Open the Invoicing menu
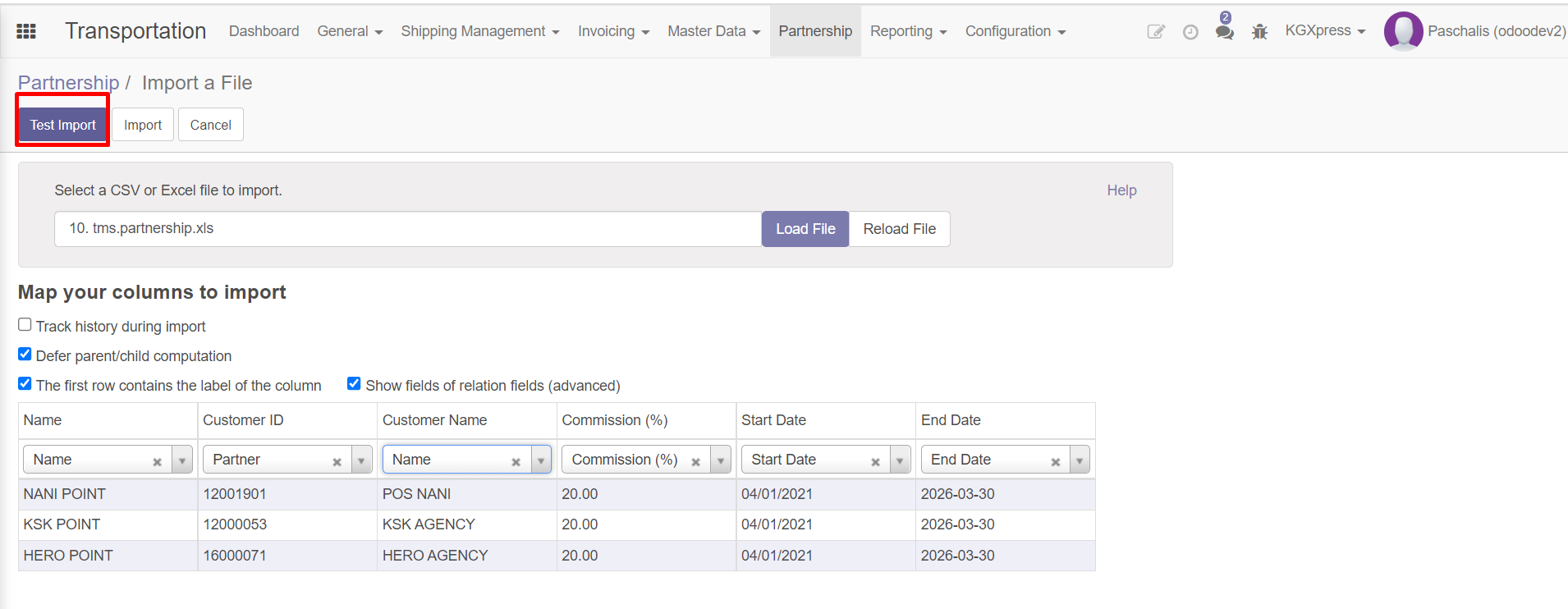 point(613,31)
